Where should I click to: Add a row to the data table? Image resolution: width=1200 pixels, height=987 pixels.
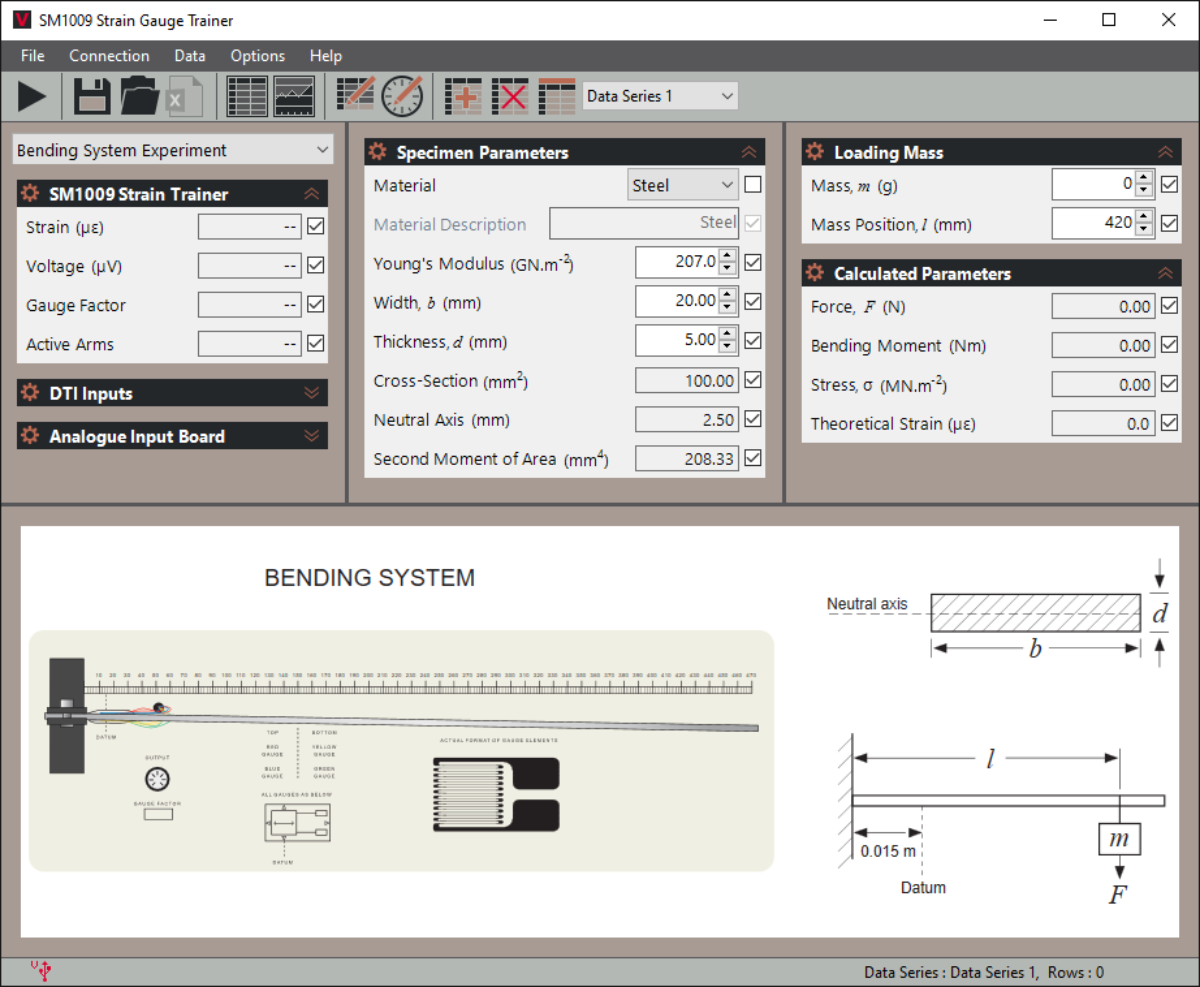point(463,95)
